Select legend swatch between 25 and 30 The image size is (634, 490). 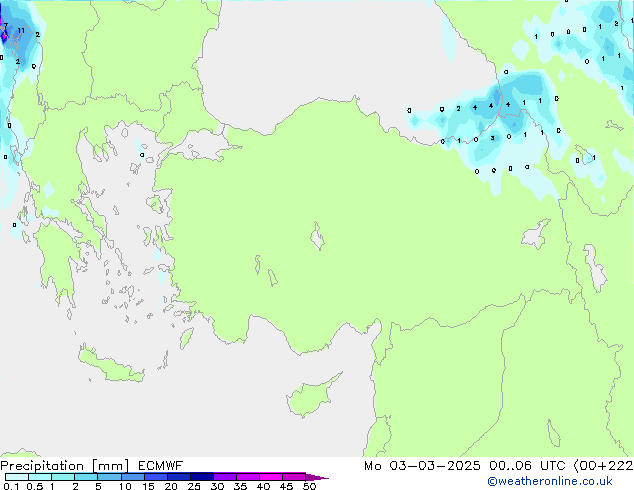202,477
